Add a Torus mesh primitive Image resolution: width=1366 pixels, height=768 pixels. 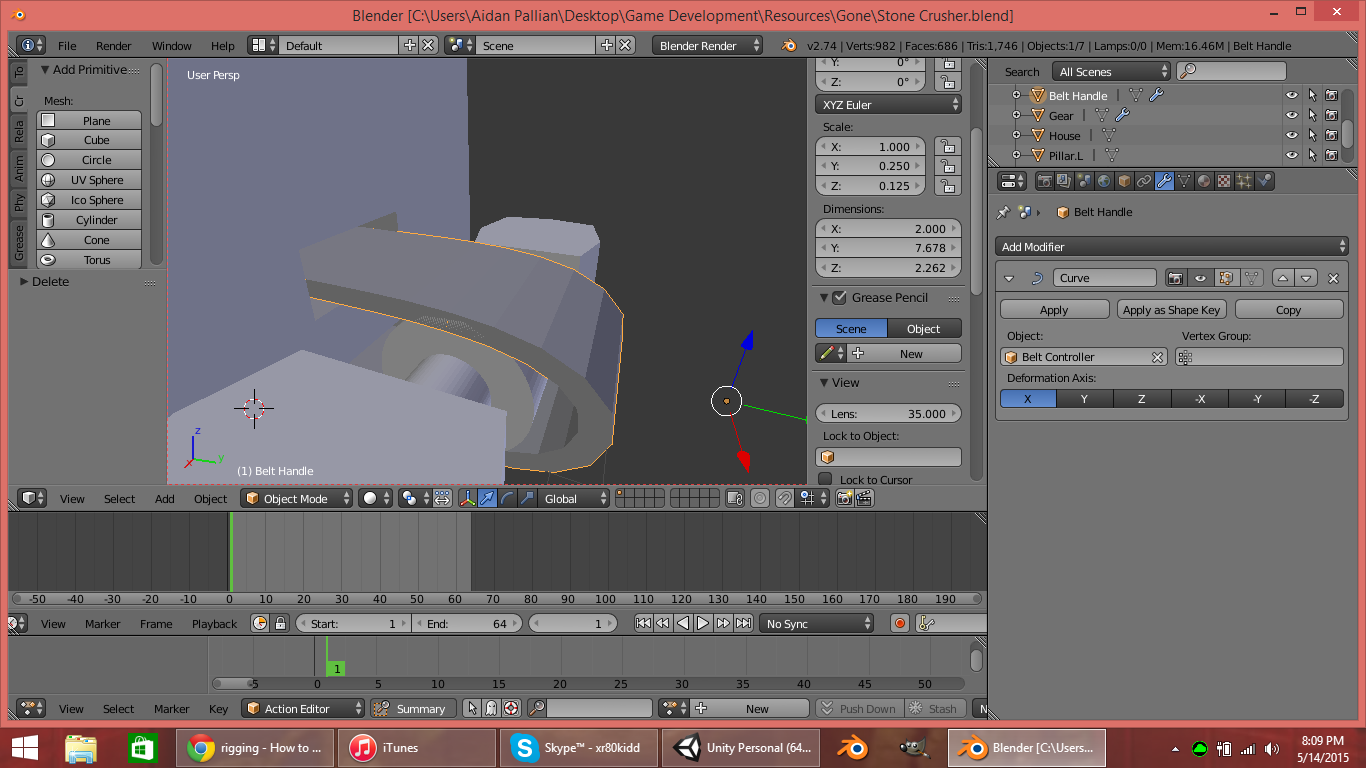(x=89, y=260)
